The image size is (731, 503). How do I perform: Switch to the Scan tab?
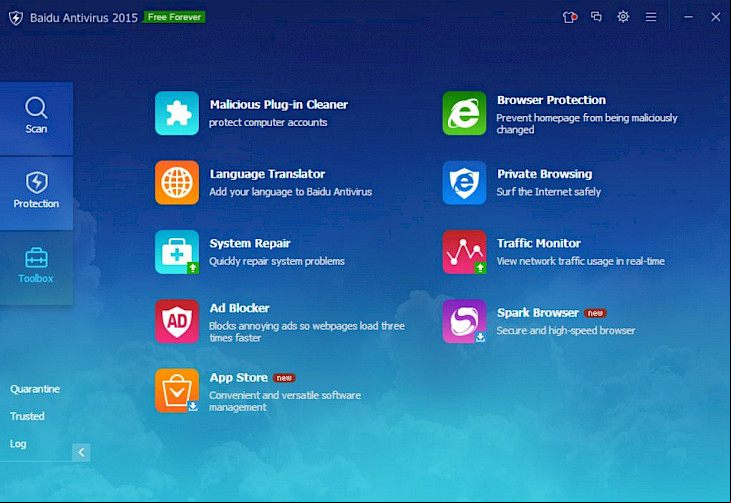tap(36, 118)
